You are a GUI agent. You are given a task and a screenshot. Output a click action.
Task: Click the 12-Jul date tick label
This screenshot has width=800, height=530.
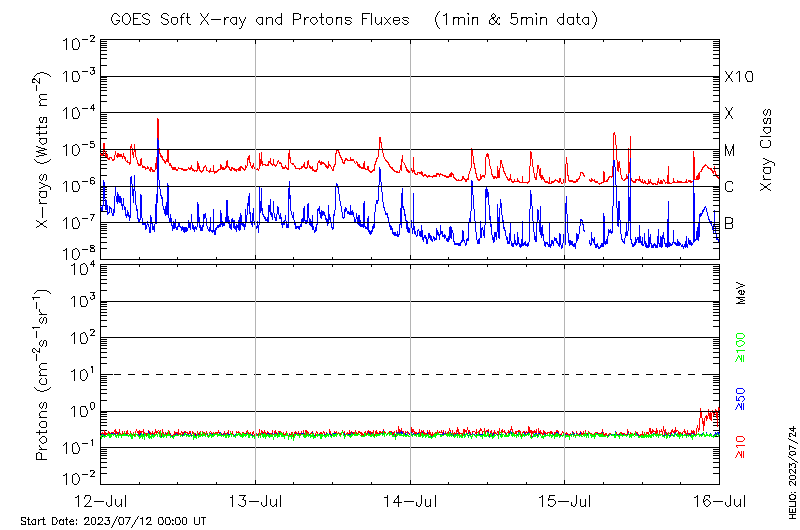[102, 498]
